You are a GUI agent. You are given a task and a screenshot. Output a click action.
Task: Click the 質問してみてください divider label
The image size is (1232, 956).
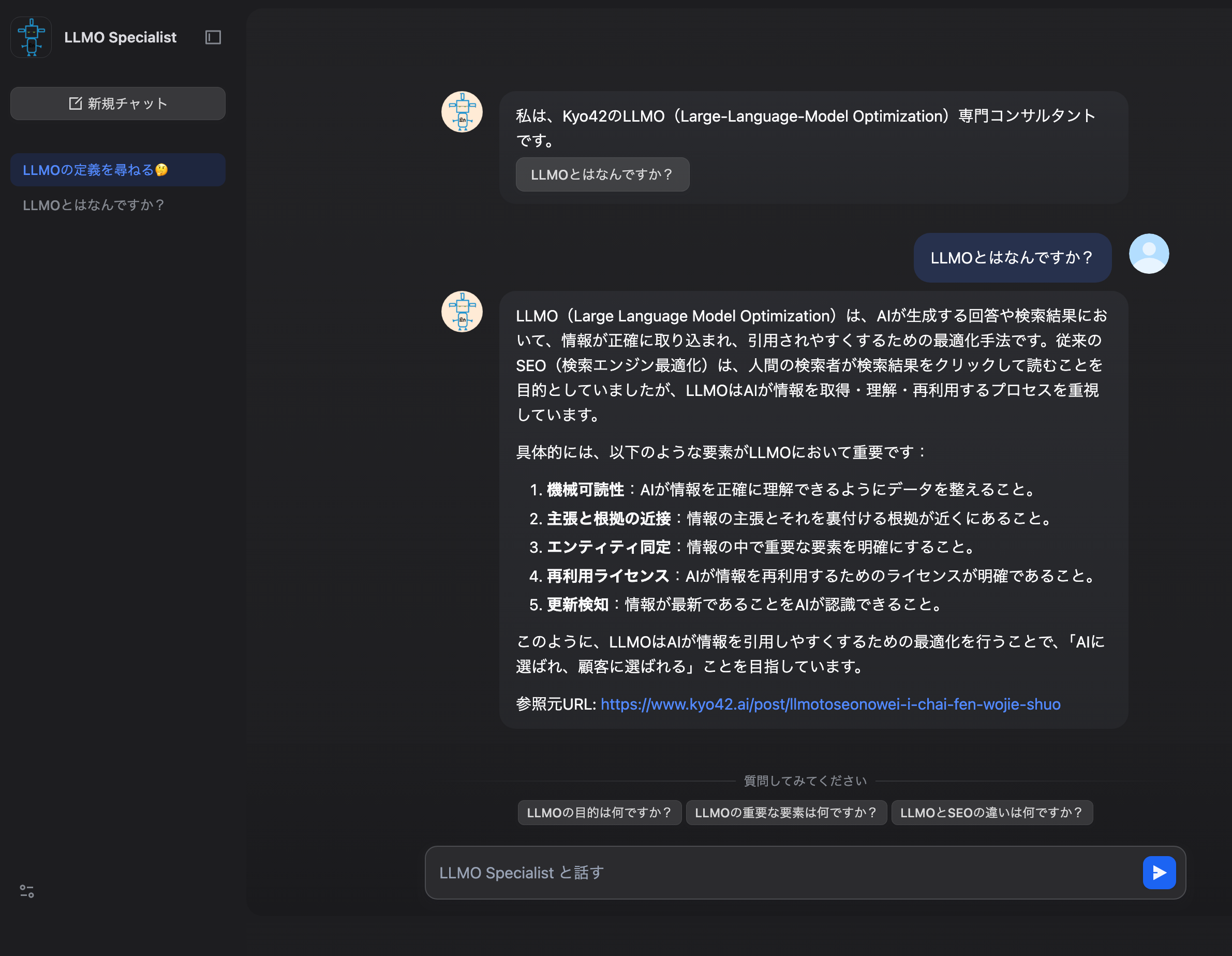pyautogui.click(x=805, y=781)
